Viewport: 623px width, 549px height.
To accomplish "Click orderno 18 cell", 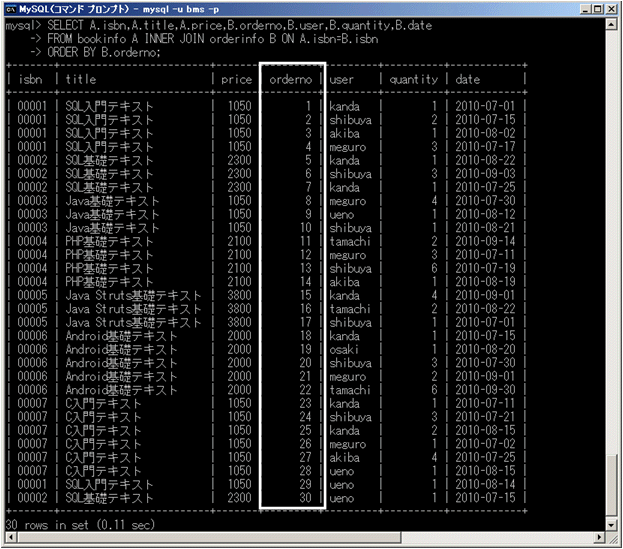I will point(306,336).
